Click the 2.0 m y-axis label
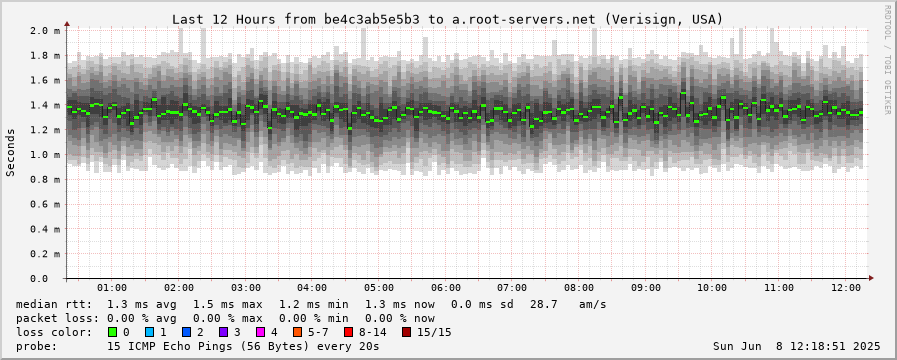Viewport: 897px width, 360px height. (x=45, y=30)
